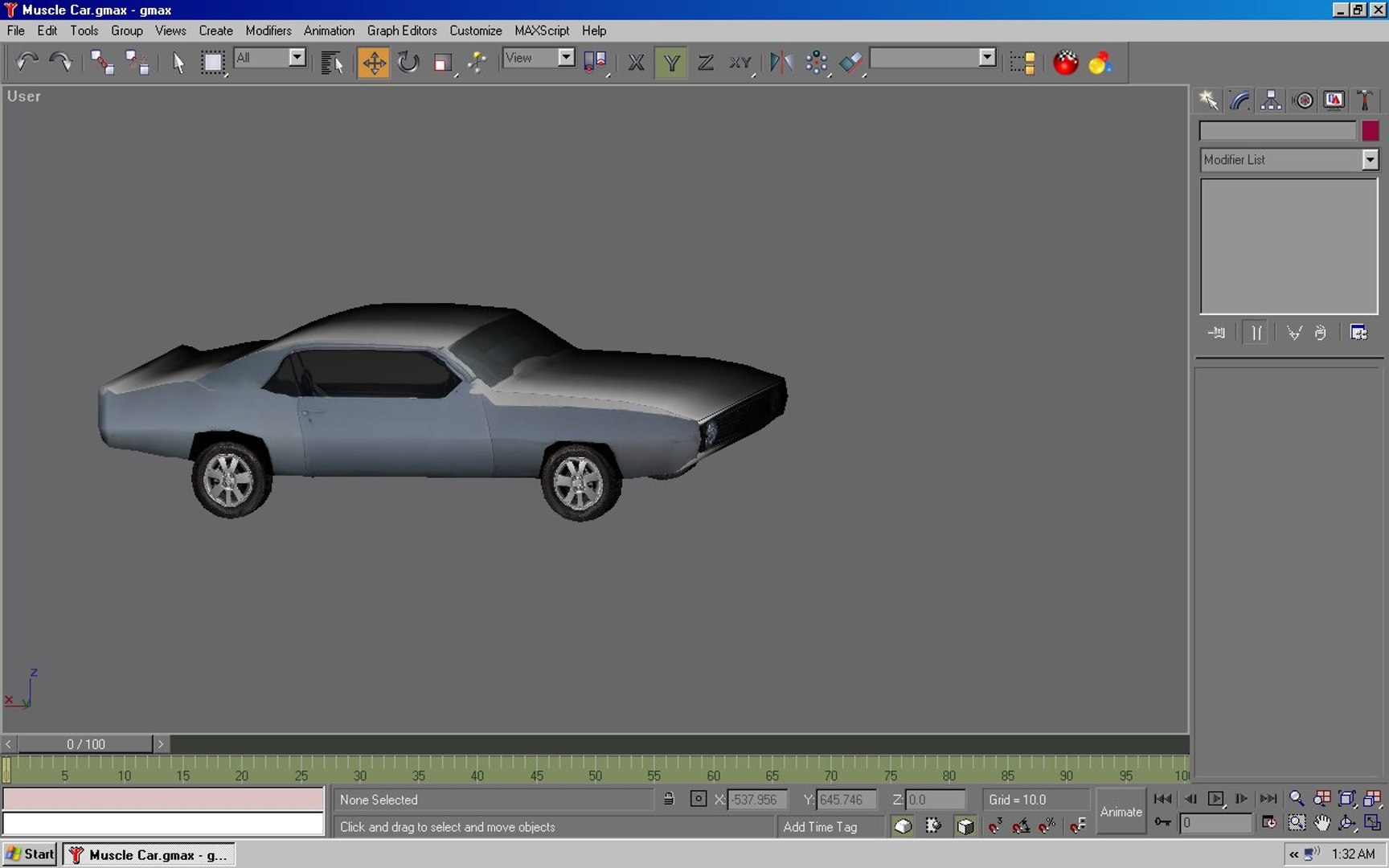Image resolution: width=1389 pixels, height=868 pixels.
Task: Click the 0 / 100 time slider
Action: [x=85, y=744]
